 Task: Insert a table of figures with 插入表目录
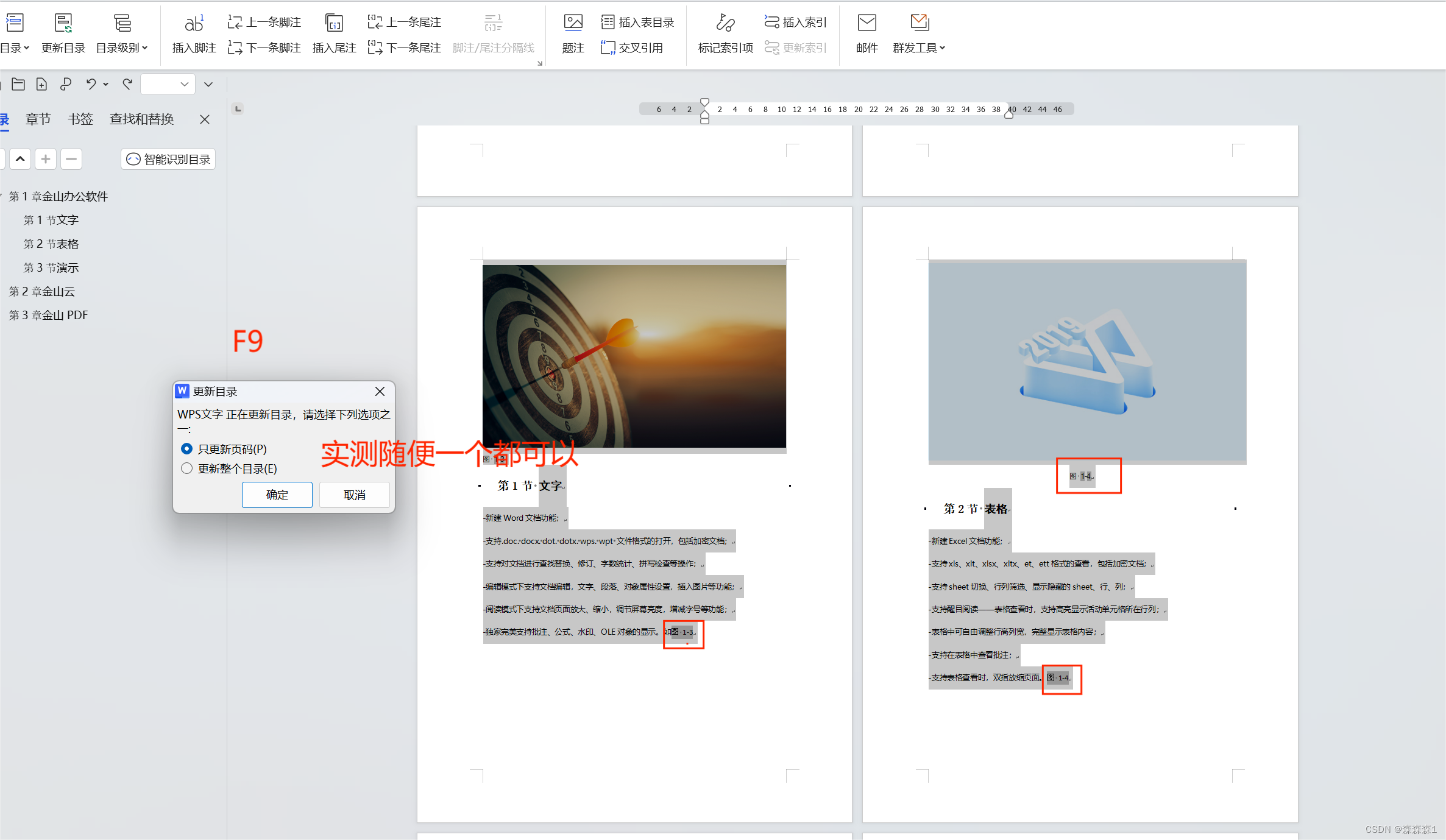click(637, 21)
